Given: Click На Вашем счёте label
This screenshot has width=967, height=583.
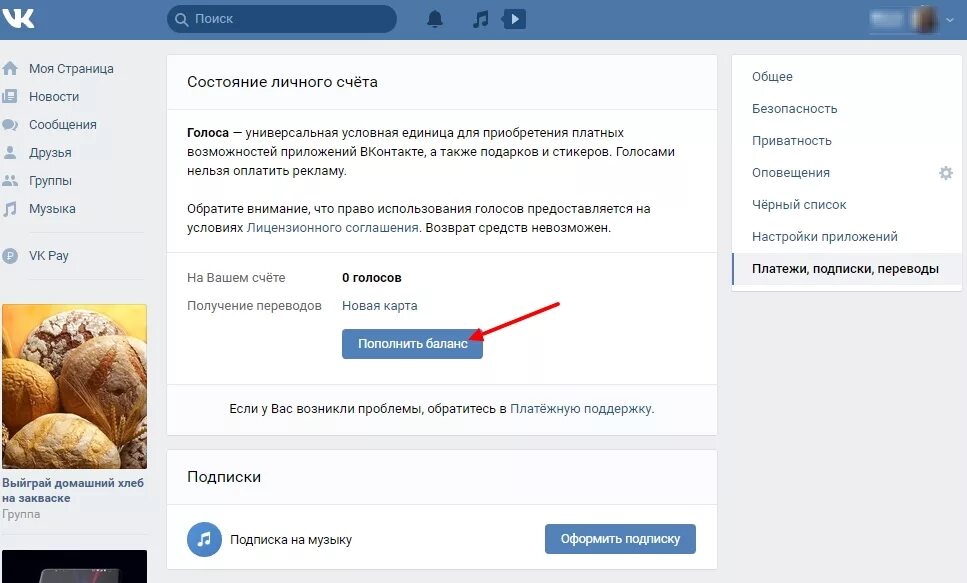Looking at the screenshot, I should click(236, 278).
